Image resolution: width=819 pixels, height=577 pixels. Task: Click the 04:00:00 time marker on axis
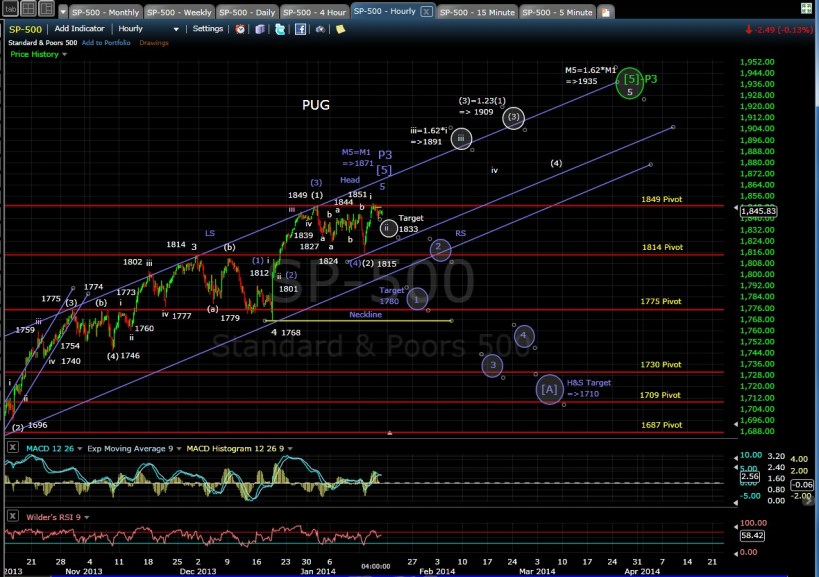[376, 567]
